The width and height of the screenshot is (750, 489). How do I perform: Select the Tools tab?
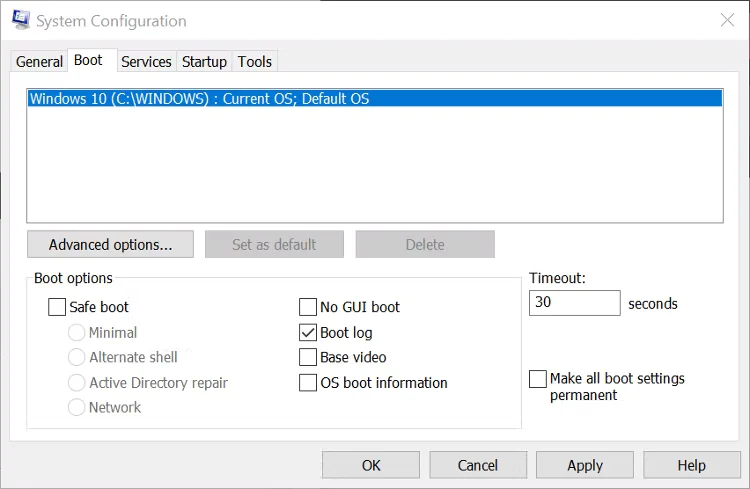(x=254, y=62)
